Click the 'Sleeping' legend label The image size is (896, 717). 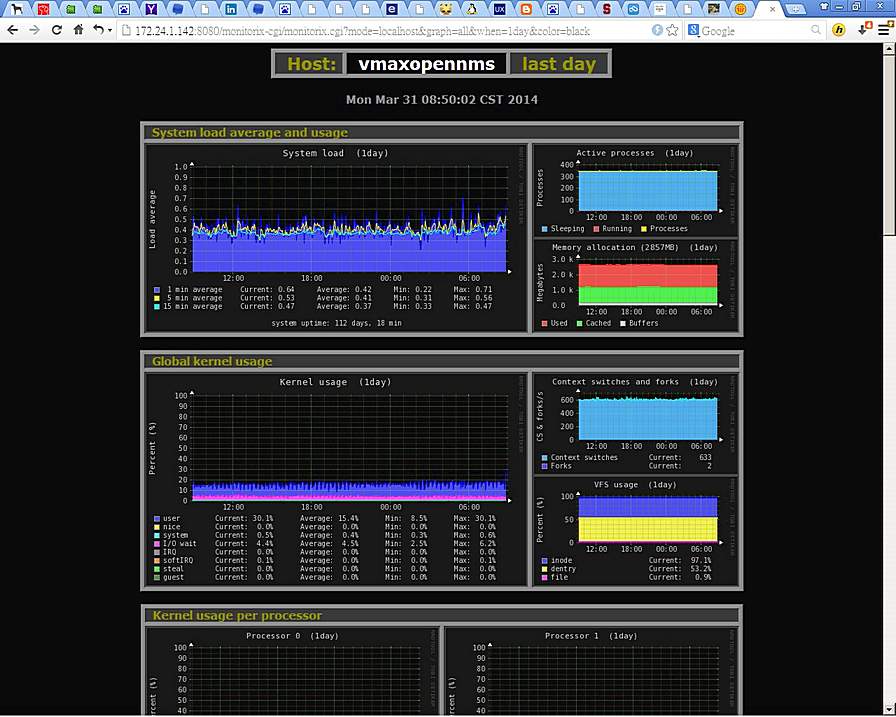point(567,229)
